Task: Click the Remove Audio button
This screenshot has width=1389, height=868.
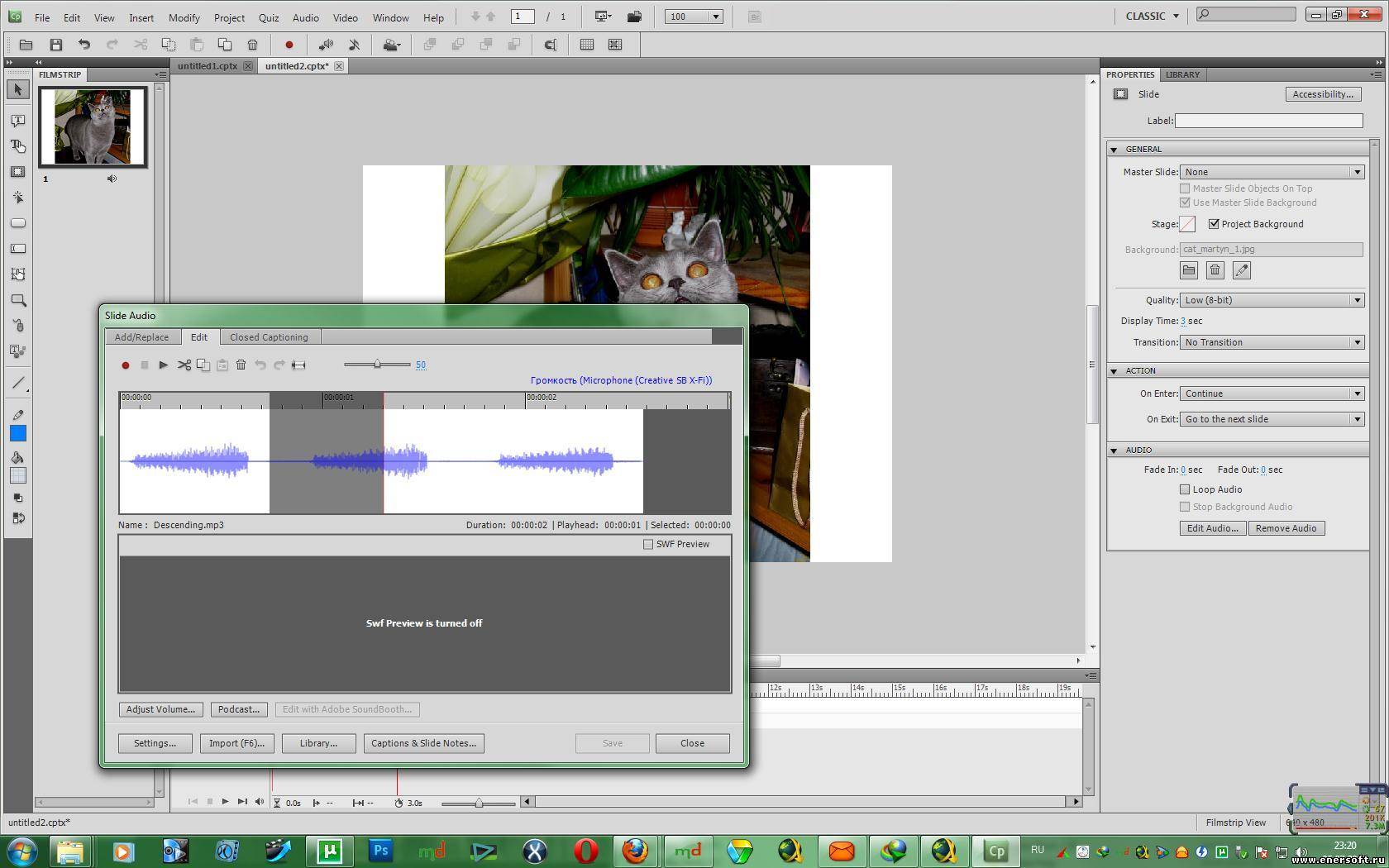Action: pos(1286,528)
